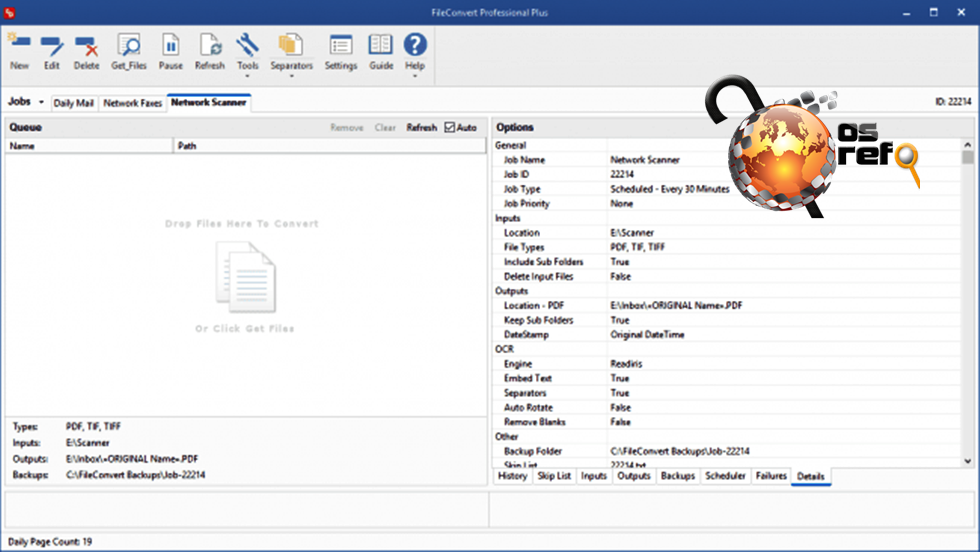Open the Skip List tab
Screen dimensions: 980x552
(x=554, y=476)
